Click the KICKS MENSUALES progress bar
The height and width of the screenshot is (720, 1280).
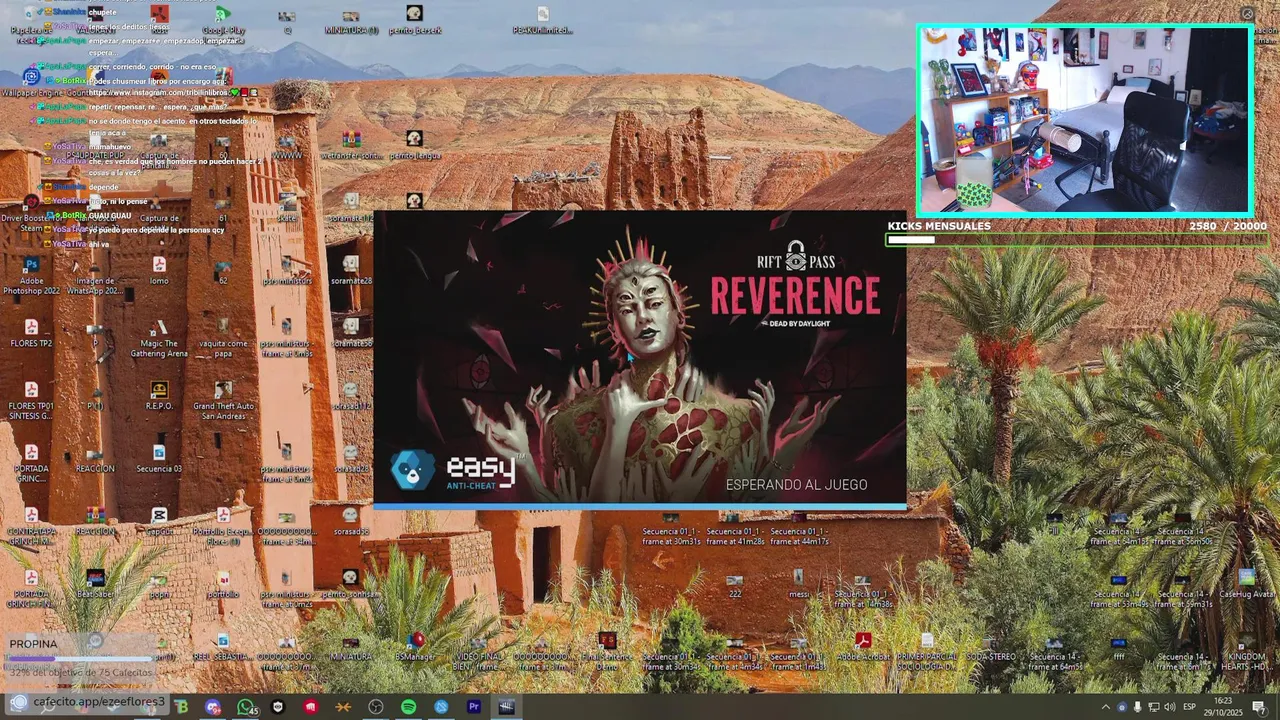[1077, 240]
